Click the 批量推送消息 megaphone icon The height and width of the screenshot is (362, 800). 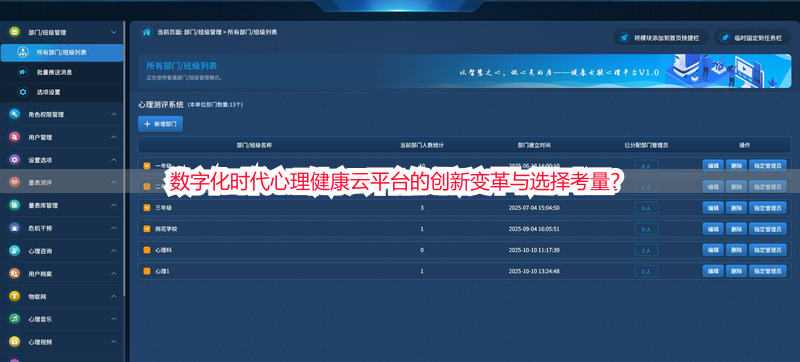(x=23, y=72)
